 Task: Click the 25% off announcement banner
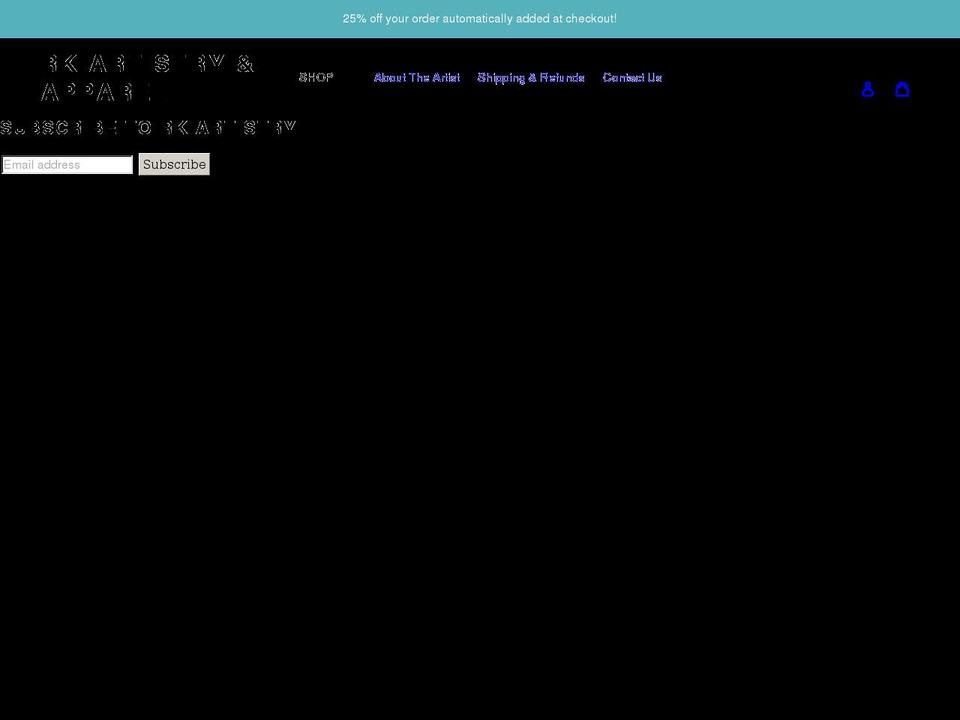pos(480,17)
